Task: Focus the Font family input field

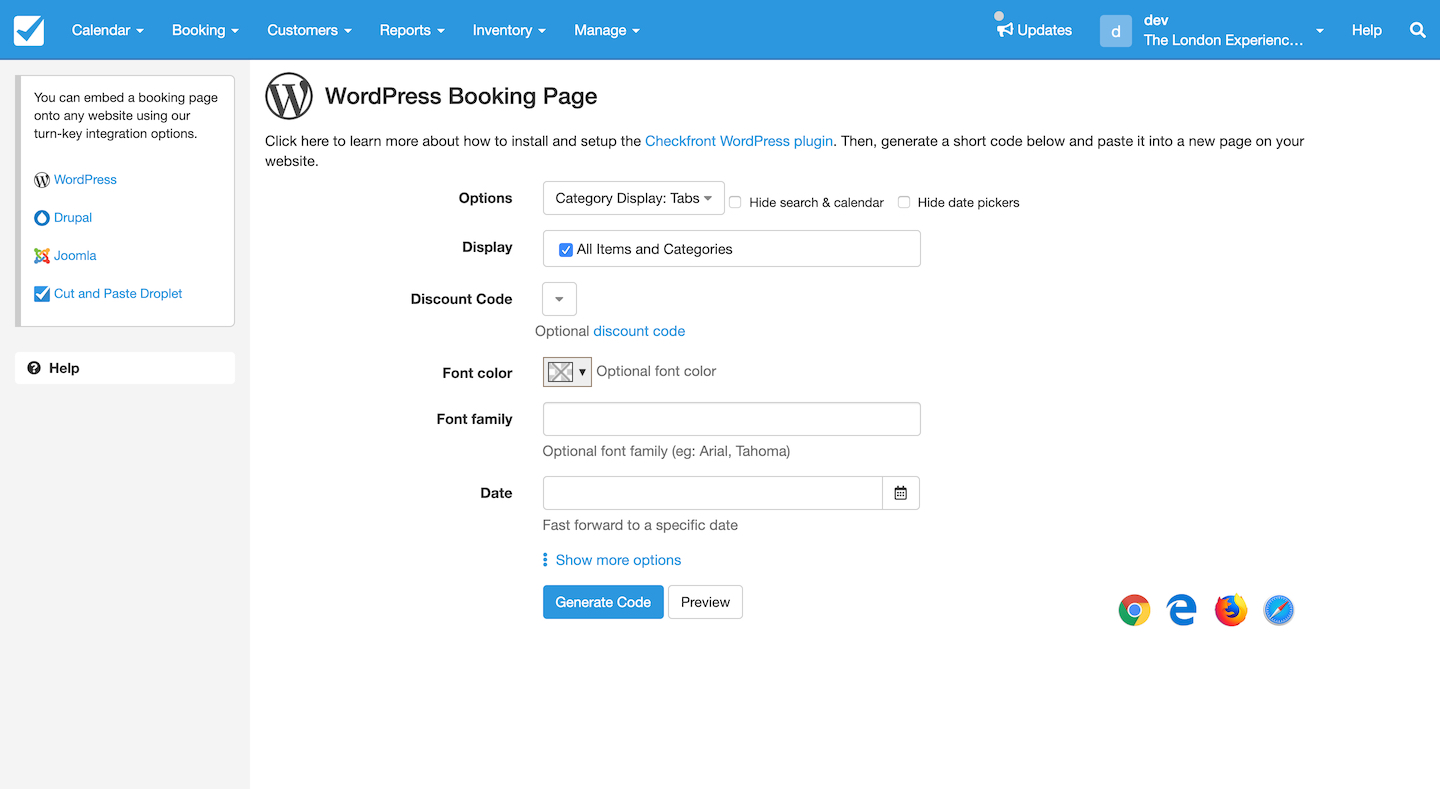Action: [731, 419]
